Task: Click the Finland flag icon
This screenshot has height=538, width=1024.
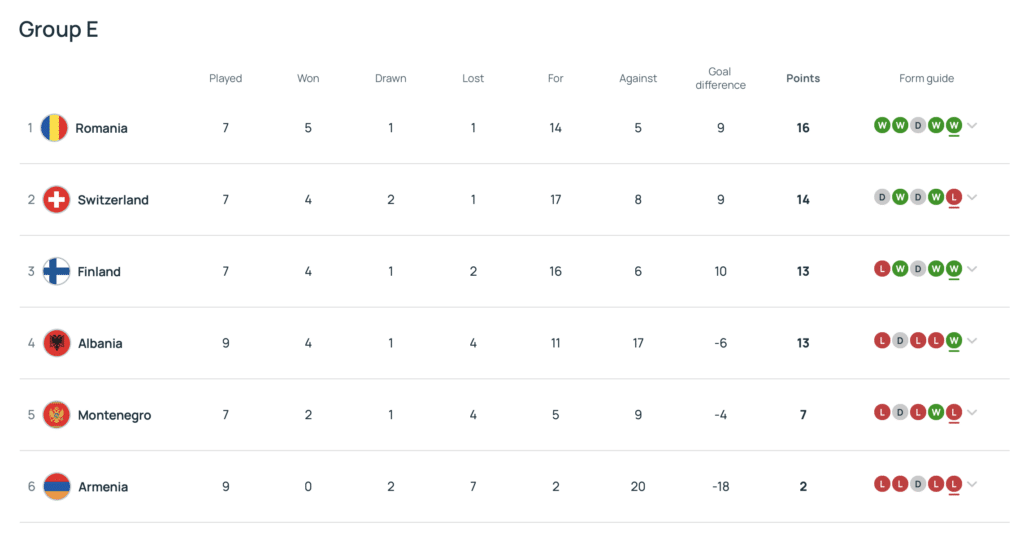Action: 57,272
